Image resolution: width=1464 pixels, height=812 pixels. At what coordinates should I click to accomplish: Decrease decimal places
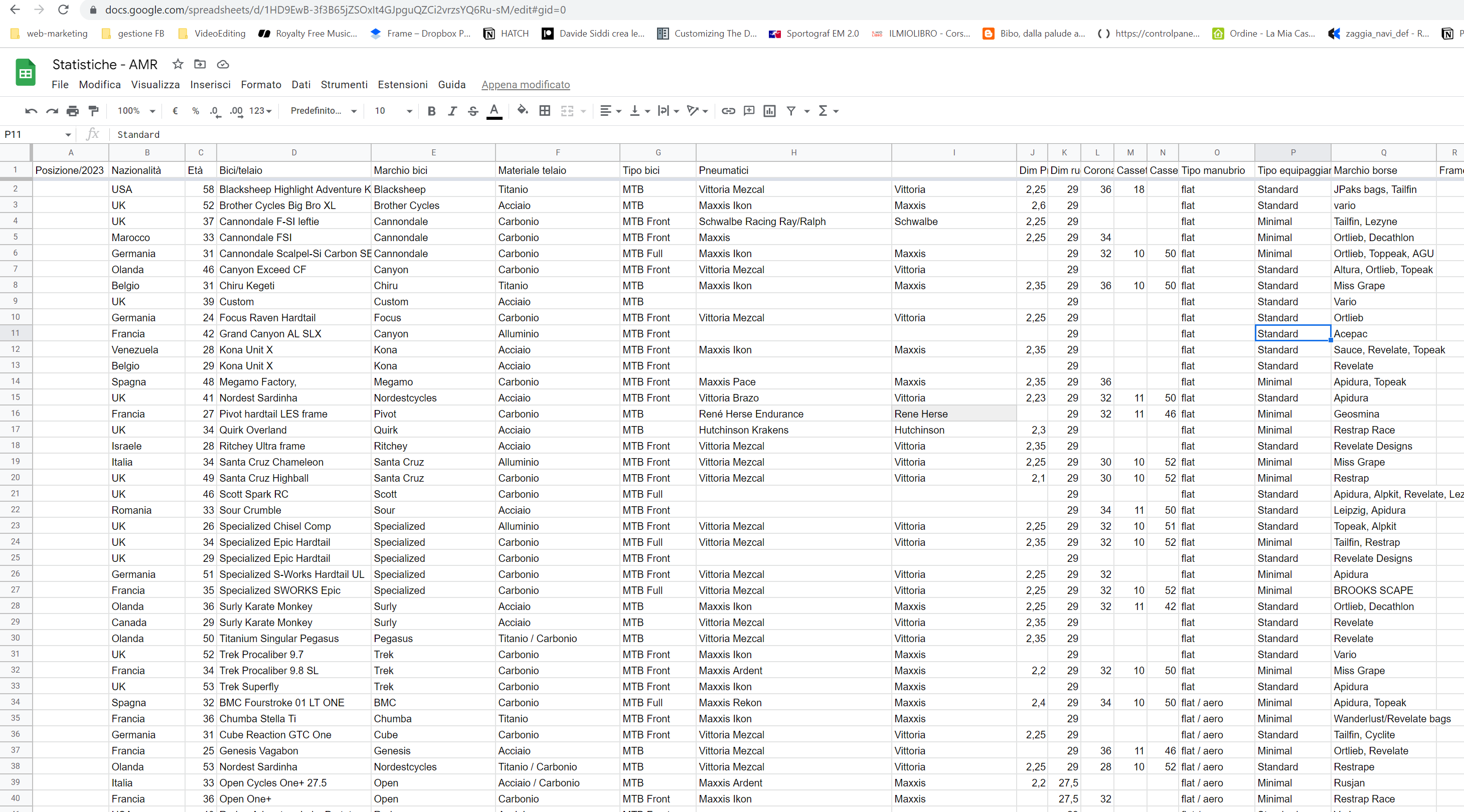pos(214,111)
